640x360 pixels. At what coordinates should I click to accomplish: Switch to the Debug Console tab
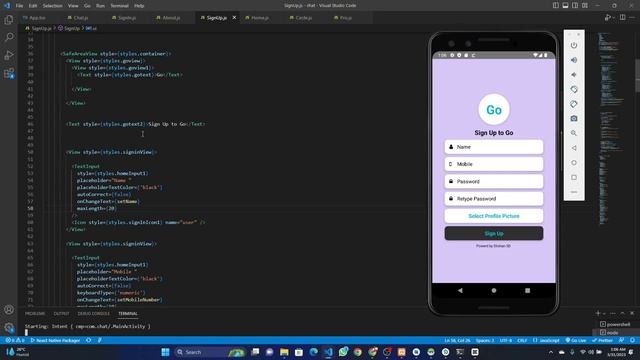pyautogui.click(x=93, y=313)
